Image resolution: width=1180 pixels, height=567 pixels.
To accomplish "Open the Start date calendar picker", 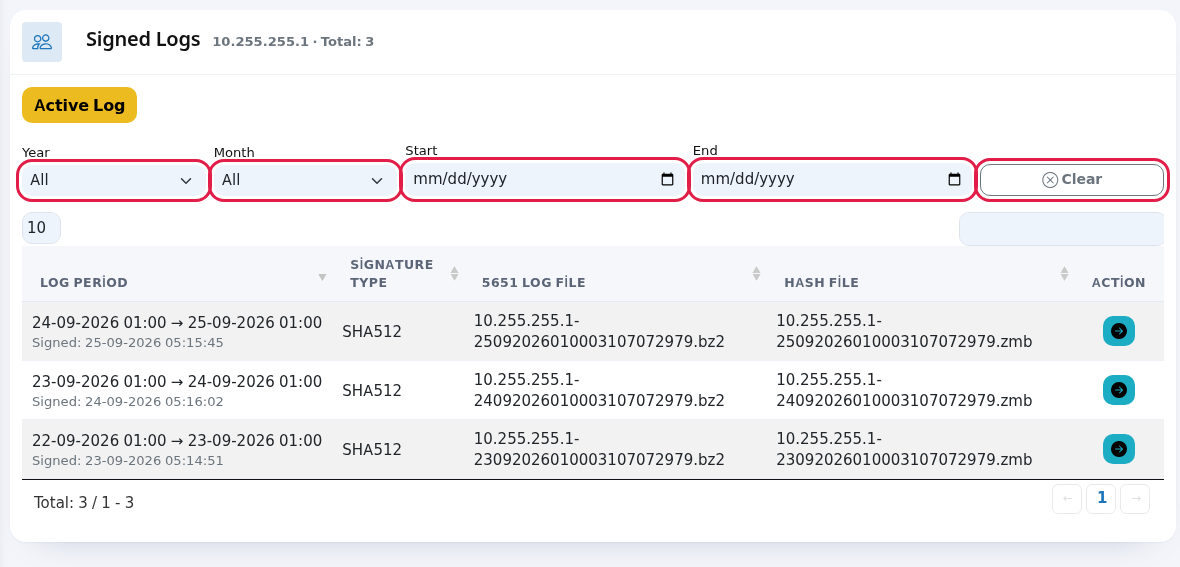I will (x=668, y=179).
